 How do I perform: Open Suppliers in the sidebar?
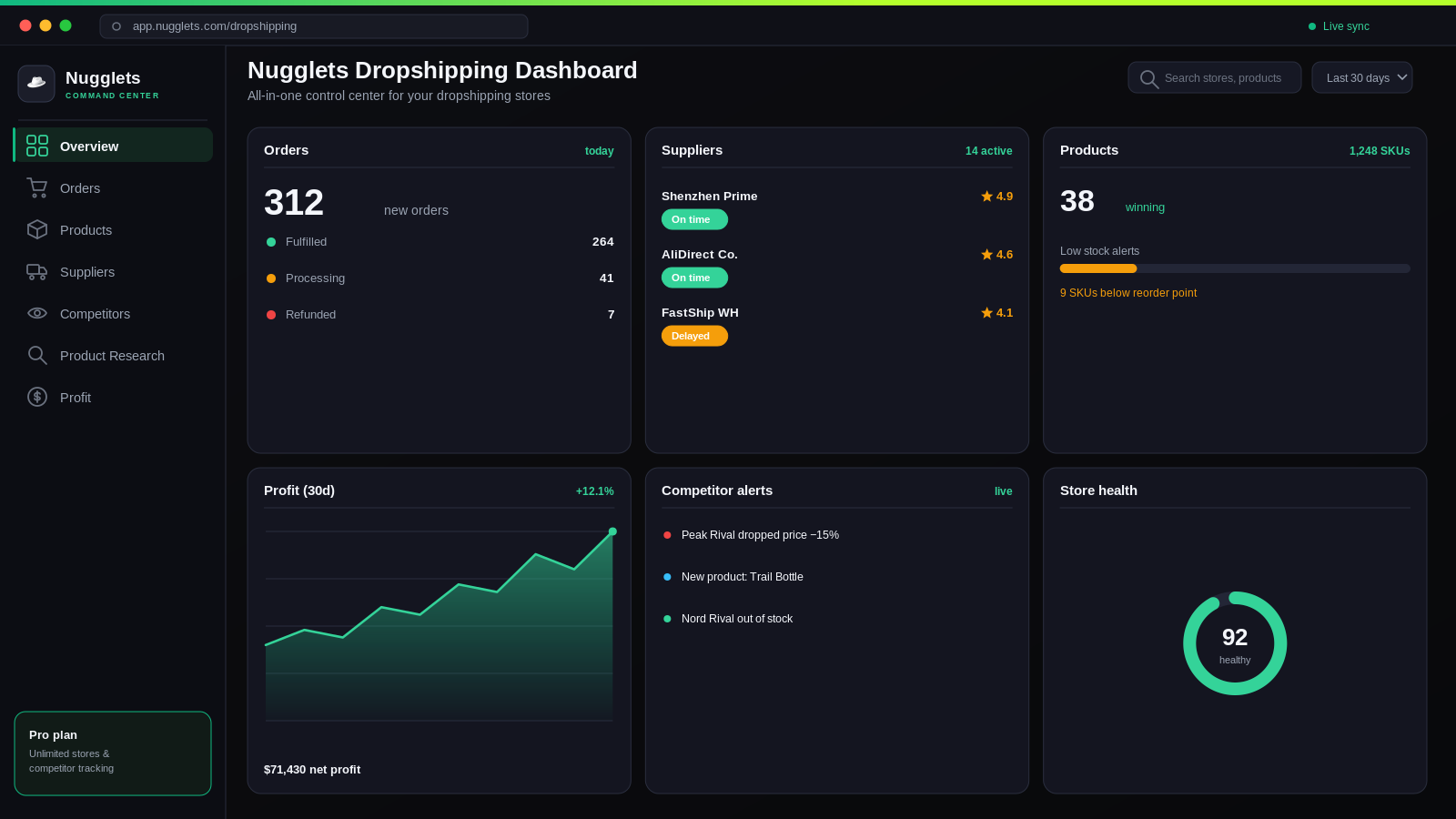tap(113, 270)
